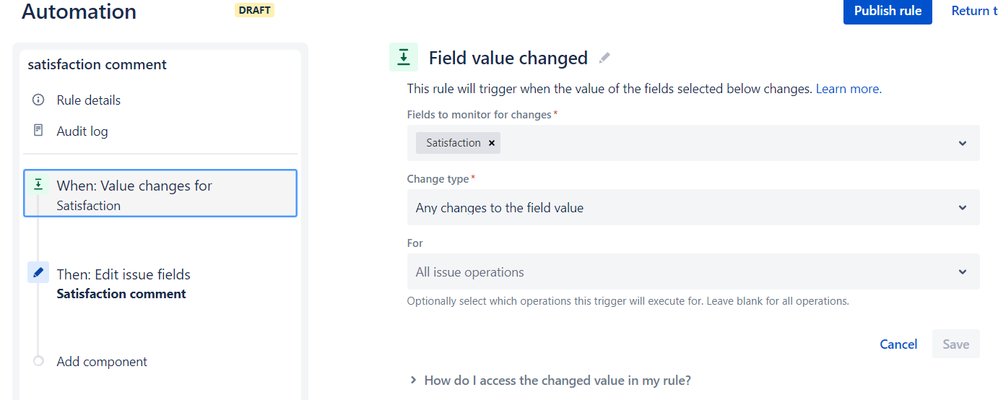Open the Learn more link
The width and height of the screenshot is (998, 400).
pyautogui.click(x=848, y=89)
